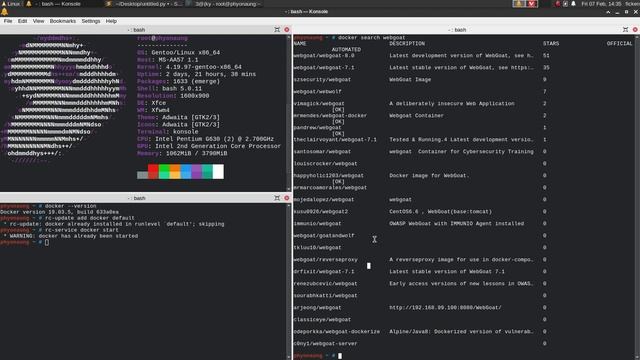Click the clipboard tray icon
640x360 pixels.
coord(565,4)
